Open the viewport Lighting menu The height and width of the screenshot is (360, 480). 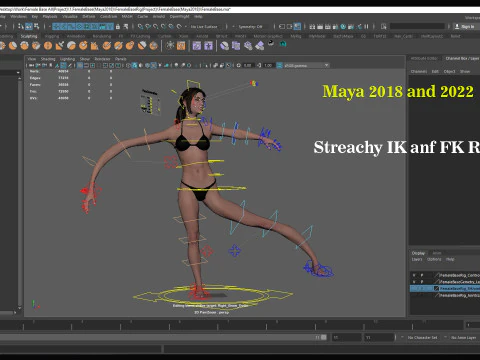click(67, 59)
